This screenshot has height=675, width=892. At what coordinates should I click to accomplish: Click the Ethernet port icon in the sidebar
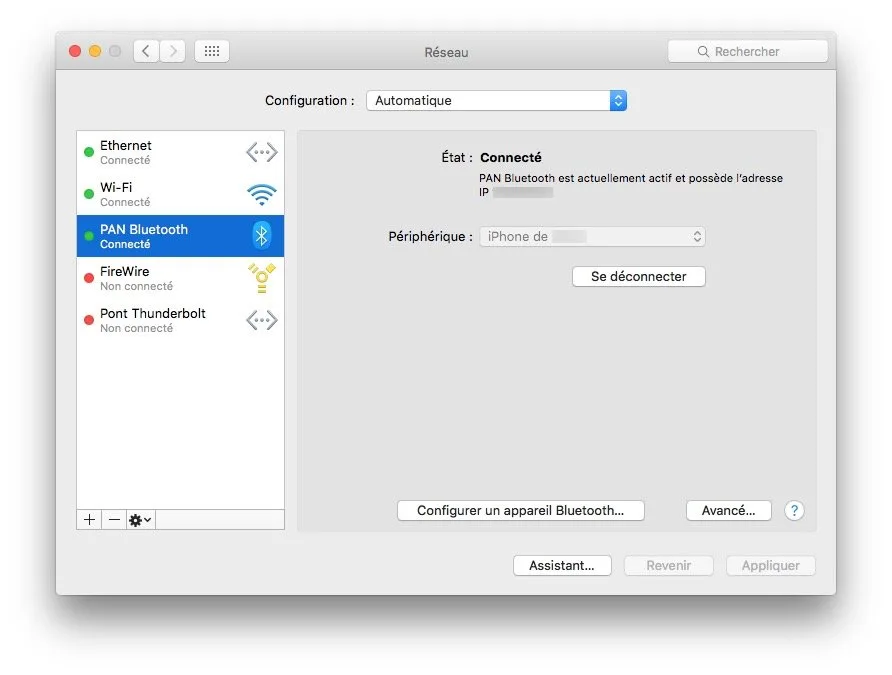coord(261,152)
